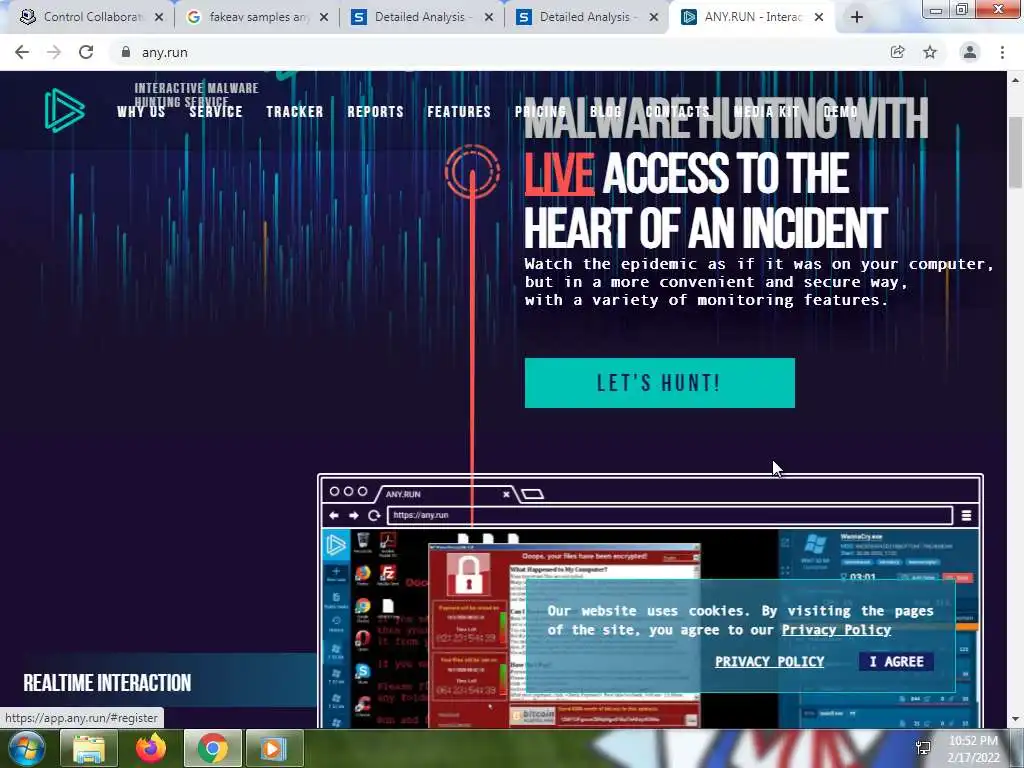The image size is (1024, 768).
Task: Click the LET'S HUNT! button
Action: point(660,383)
